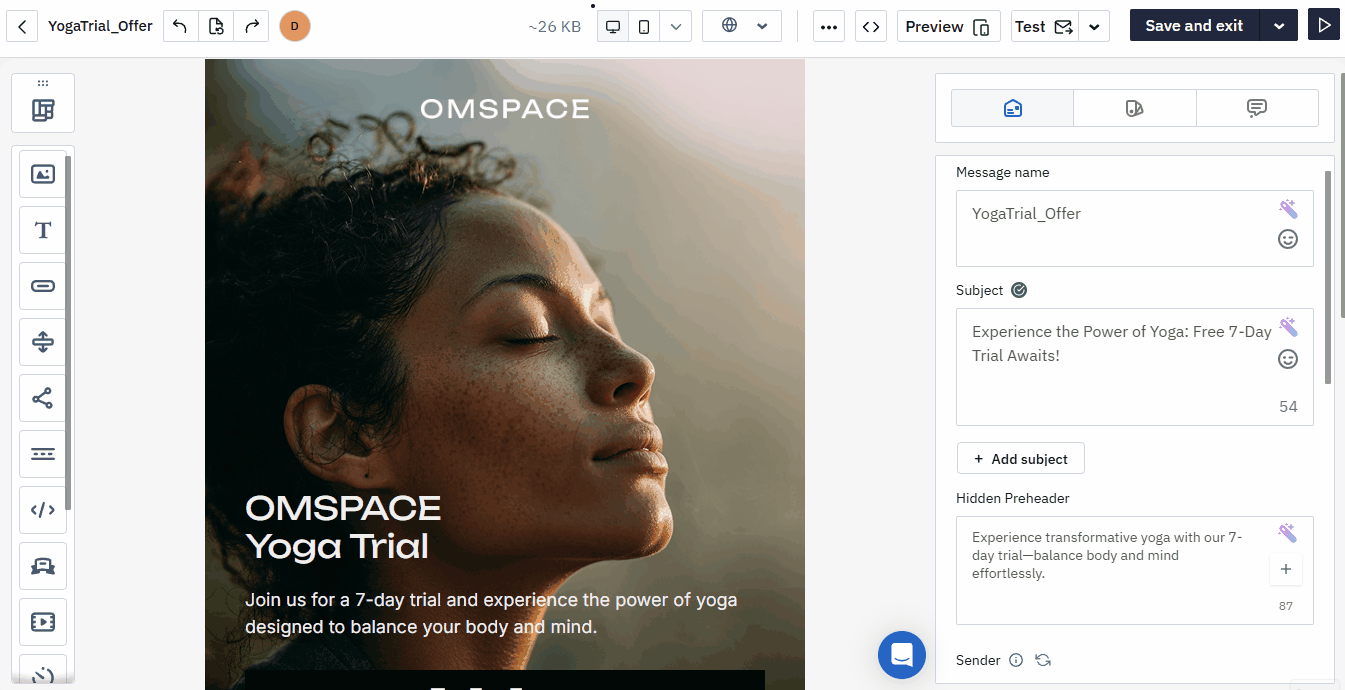Undo the last change
The width and height of the screenshot is (1345, 690).
click(180, 26)
